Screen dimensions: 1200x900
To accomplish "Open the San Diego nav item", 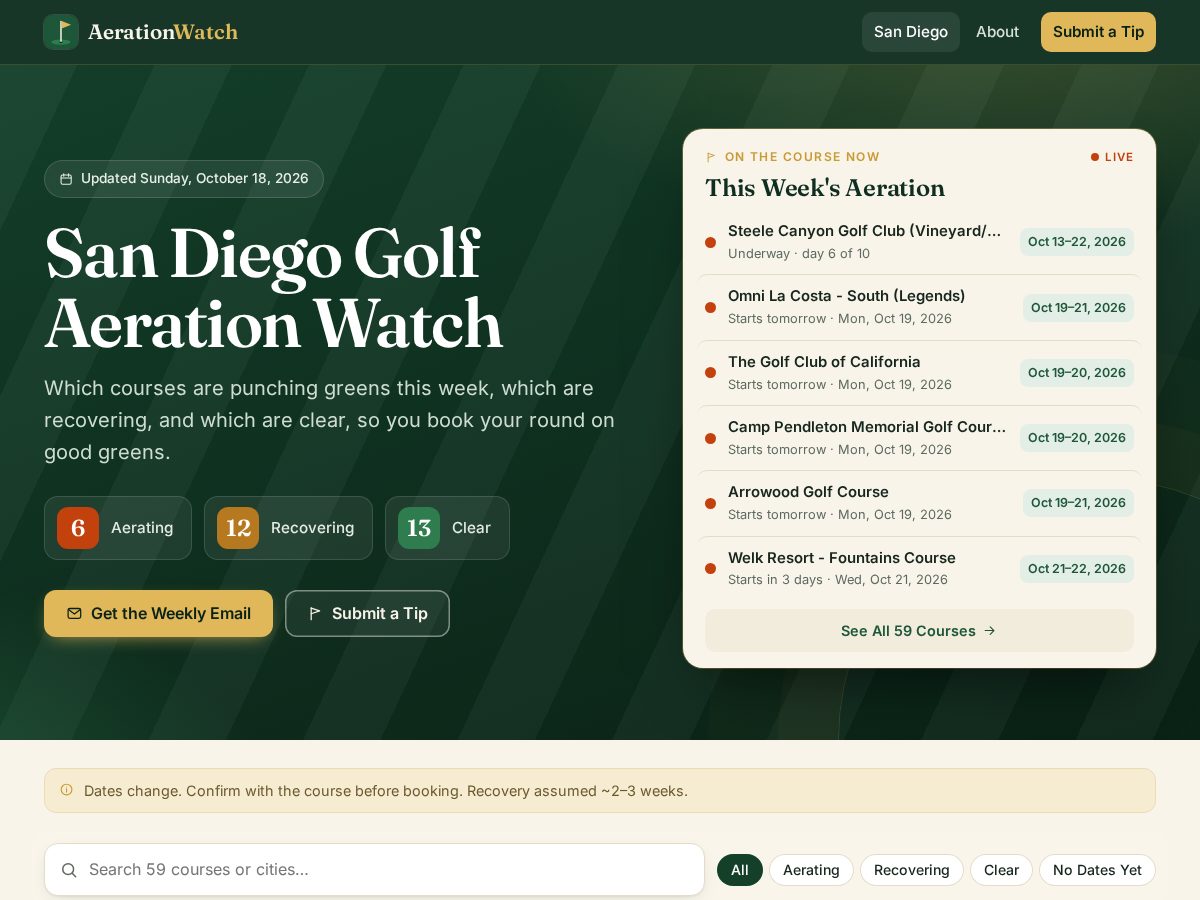I will tap(911, 32).
